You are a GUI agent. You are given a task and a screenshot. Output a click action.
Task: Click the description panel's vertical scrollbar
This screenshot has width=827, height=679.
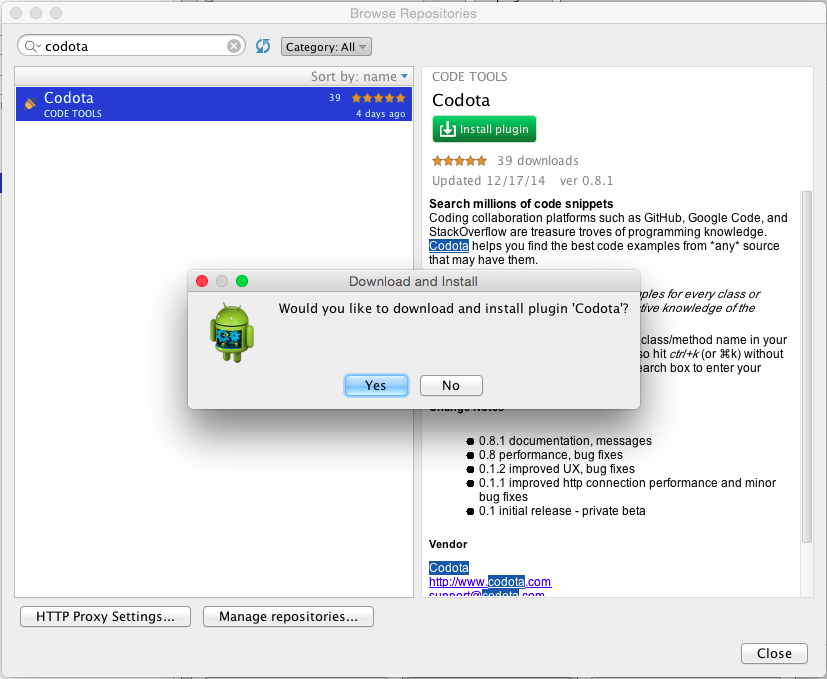(806, 367)
